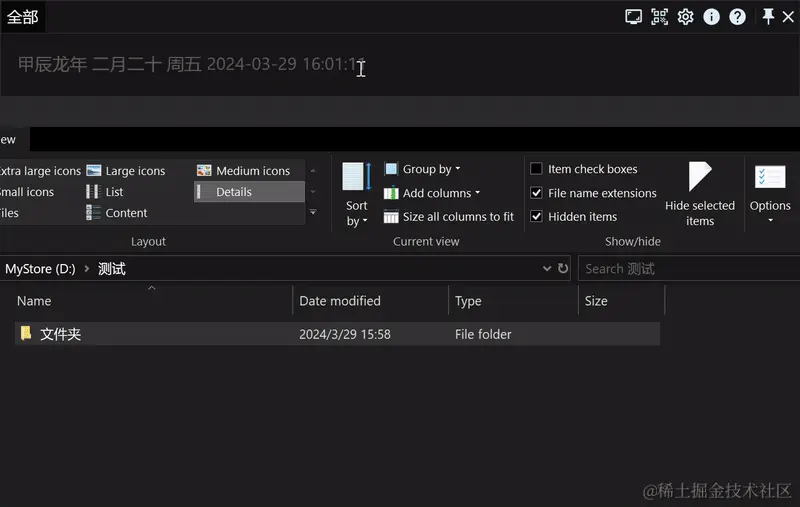
Task: Click MyStore (D:) in address path
Action: pos(40,269)
